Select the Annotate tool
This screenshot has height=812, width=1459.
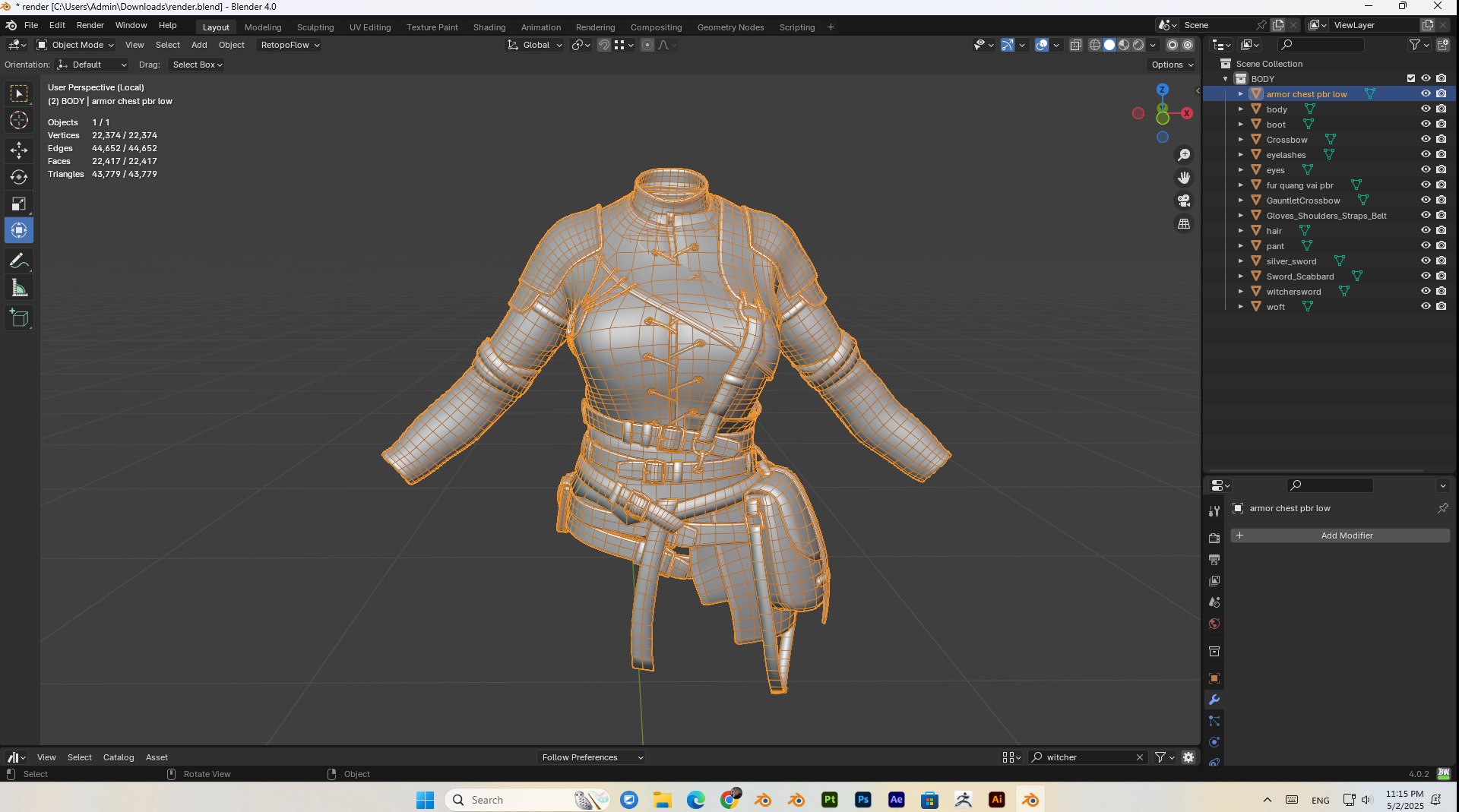tap(19, 261)
